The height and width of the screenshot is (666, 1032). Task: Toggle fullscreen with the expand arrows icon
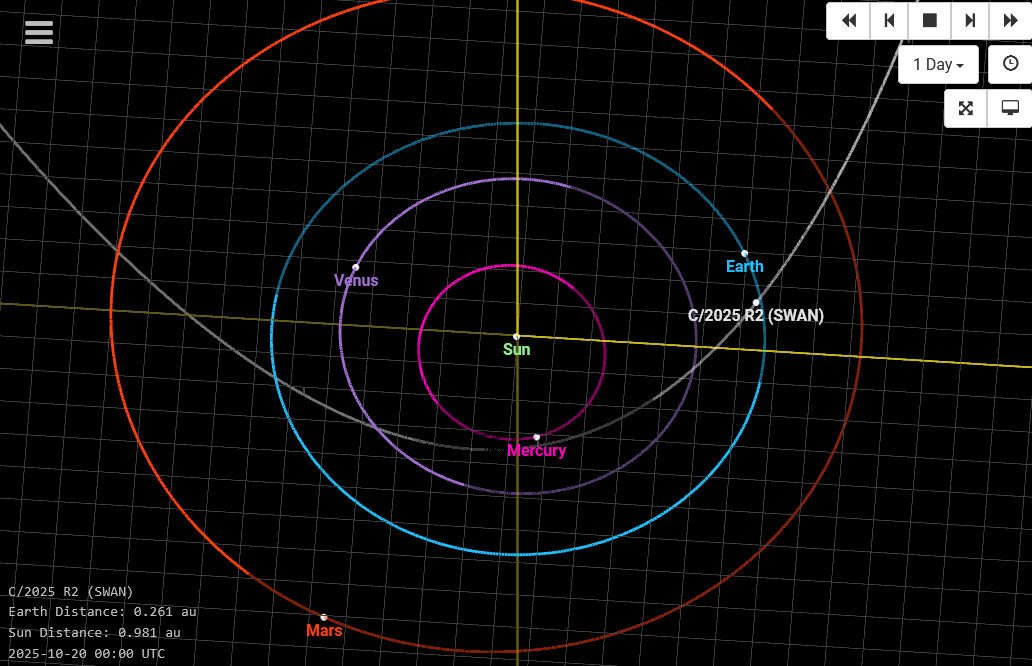(966, 108)
